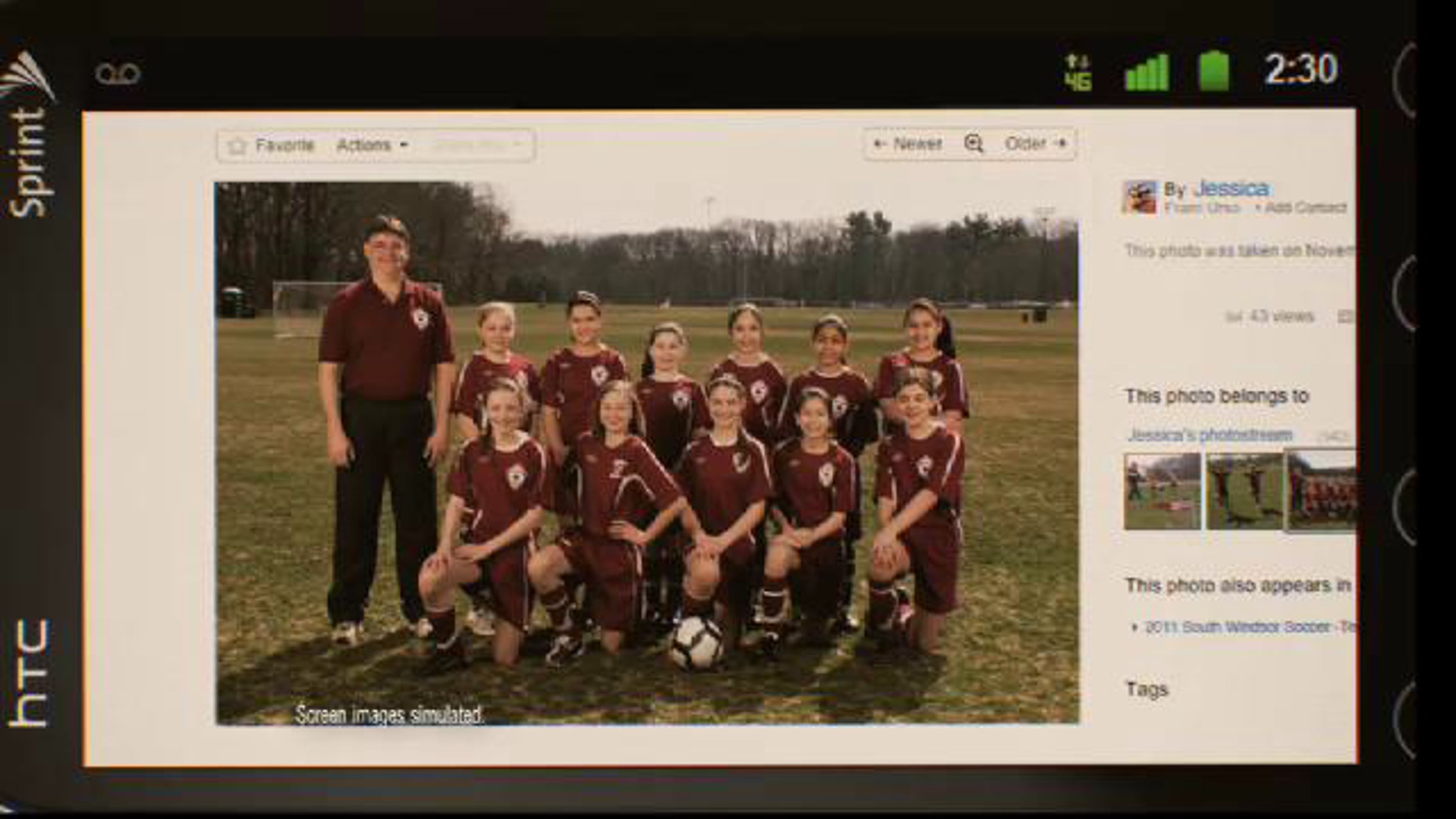
Task: Click the 43 views stats icon
Action: [x=1233, y=317]
